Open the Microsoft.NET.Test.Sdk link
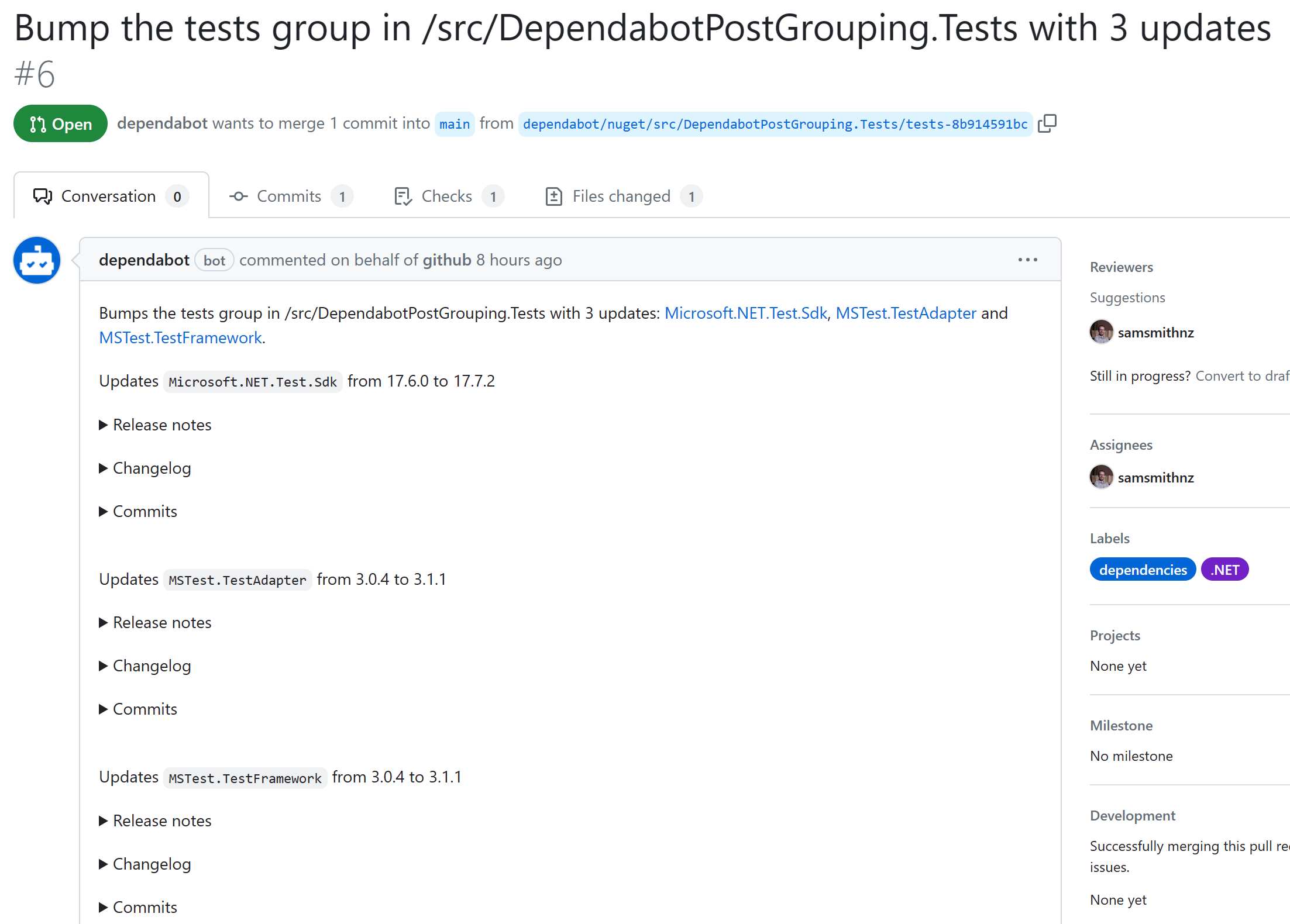 [x=746, y=313]
